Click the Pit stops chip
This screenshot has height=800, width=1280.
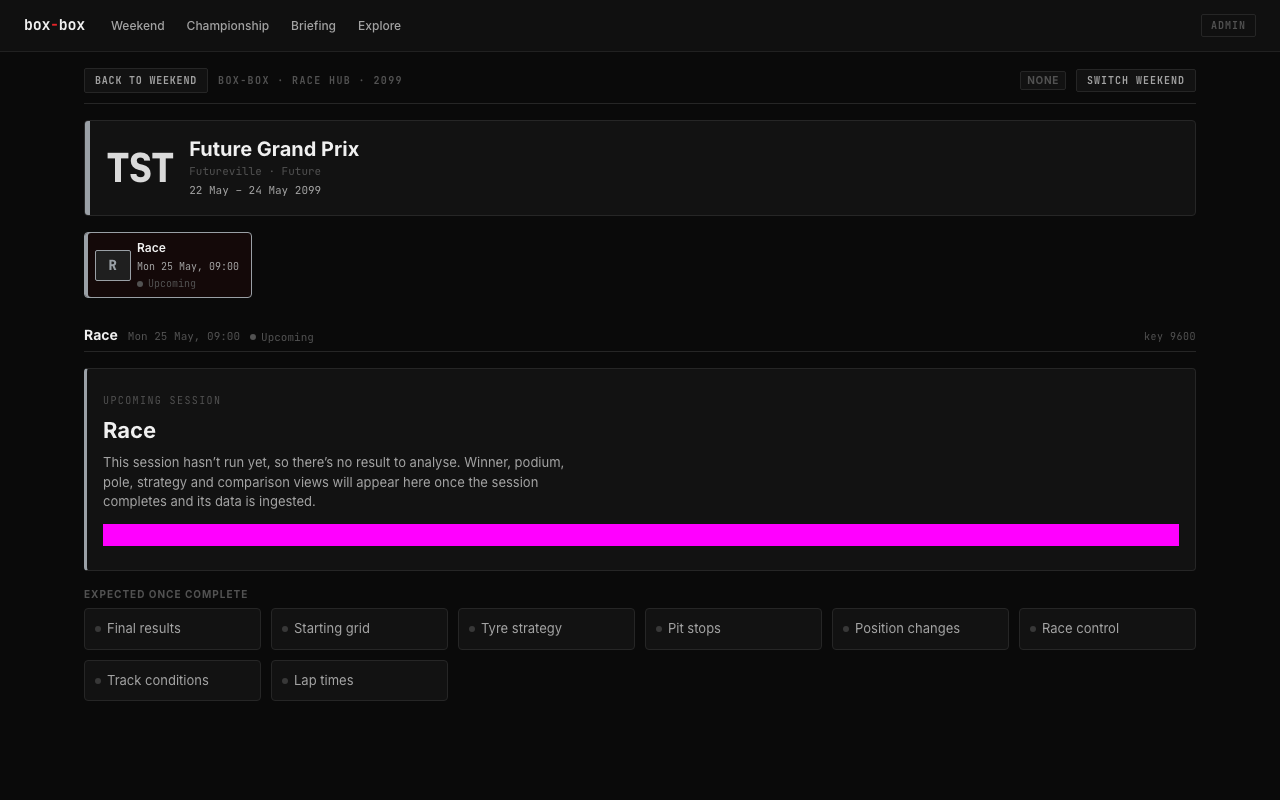(x=733, y=629)
